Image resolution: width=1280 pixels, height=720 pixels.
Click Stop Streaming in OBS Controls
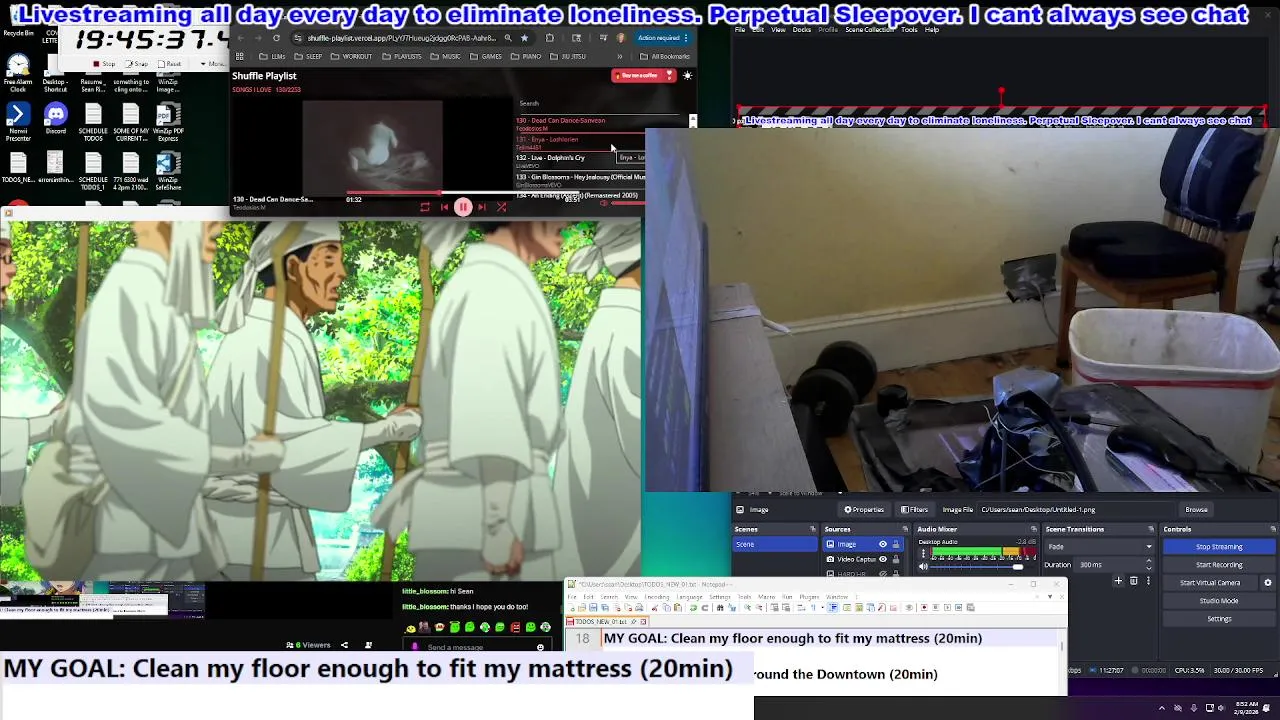coord(1219,547)
